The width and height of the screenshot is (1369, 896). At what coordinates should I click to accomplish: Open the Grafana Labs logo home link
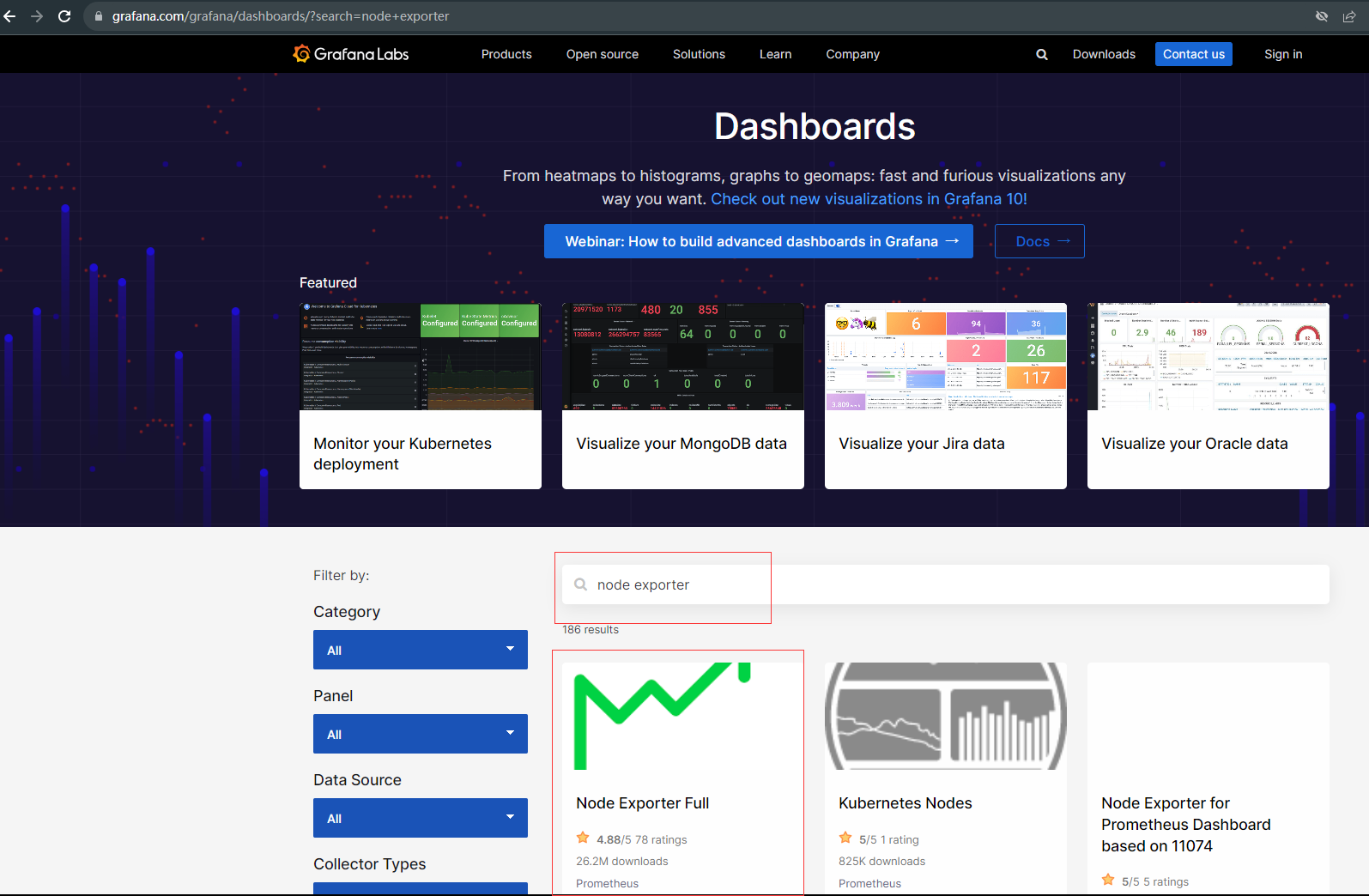pyautogui.click(x=350, y=54)
